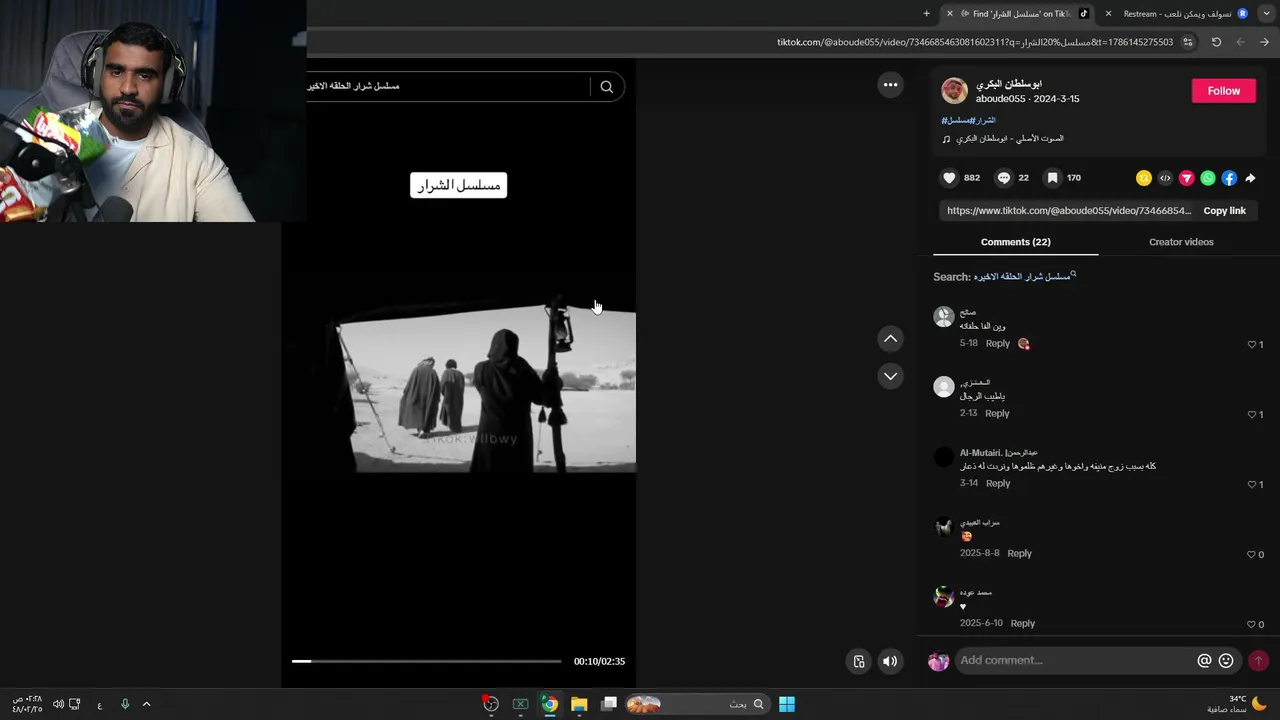Post the comment with the red arrow button
Image resolution: width=1280 pixels, height=720 pixels.
[1258, 661]
